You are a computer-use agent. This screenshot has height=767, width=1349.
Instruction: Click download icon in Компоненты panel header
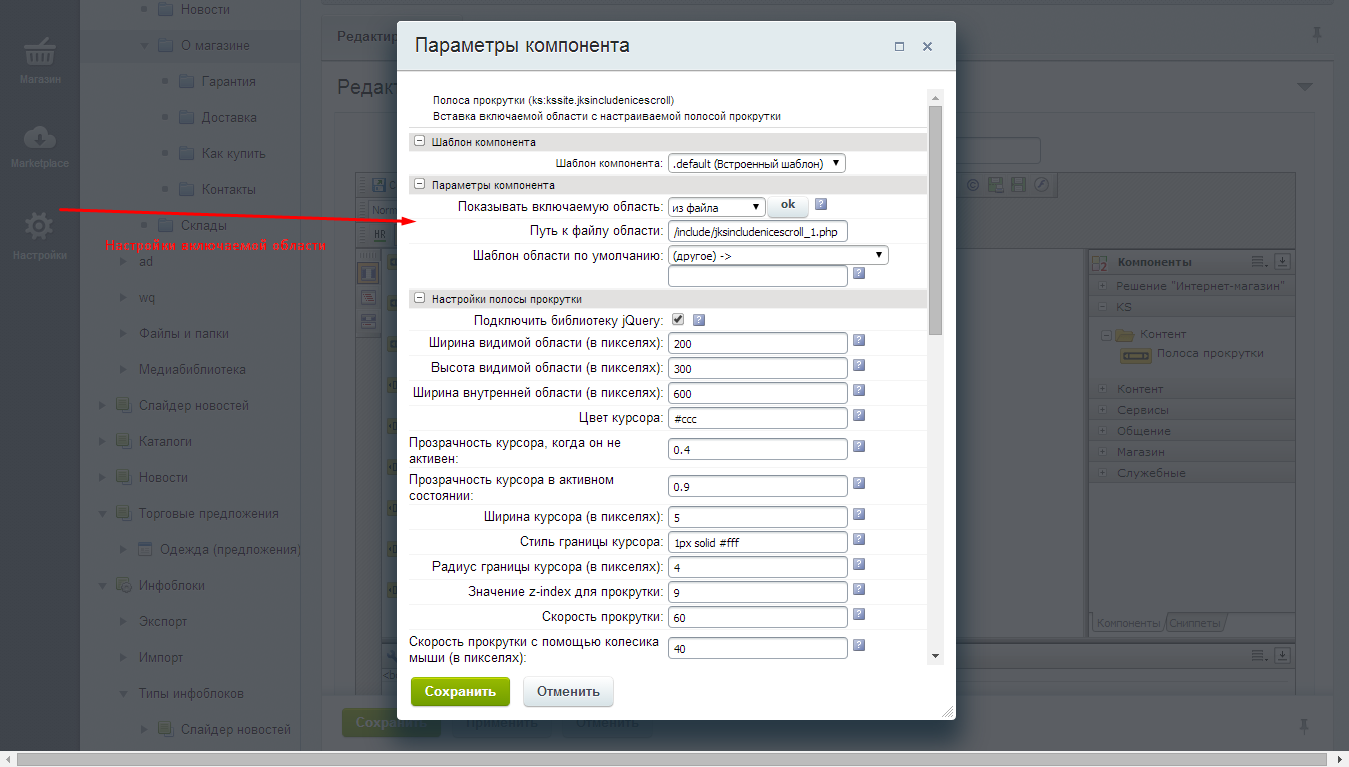[1283, 262]
